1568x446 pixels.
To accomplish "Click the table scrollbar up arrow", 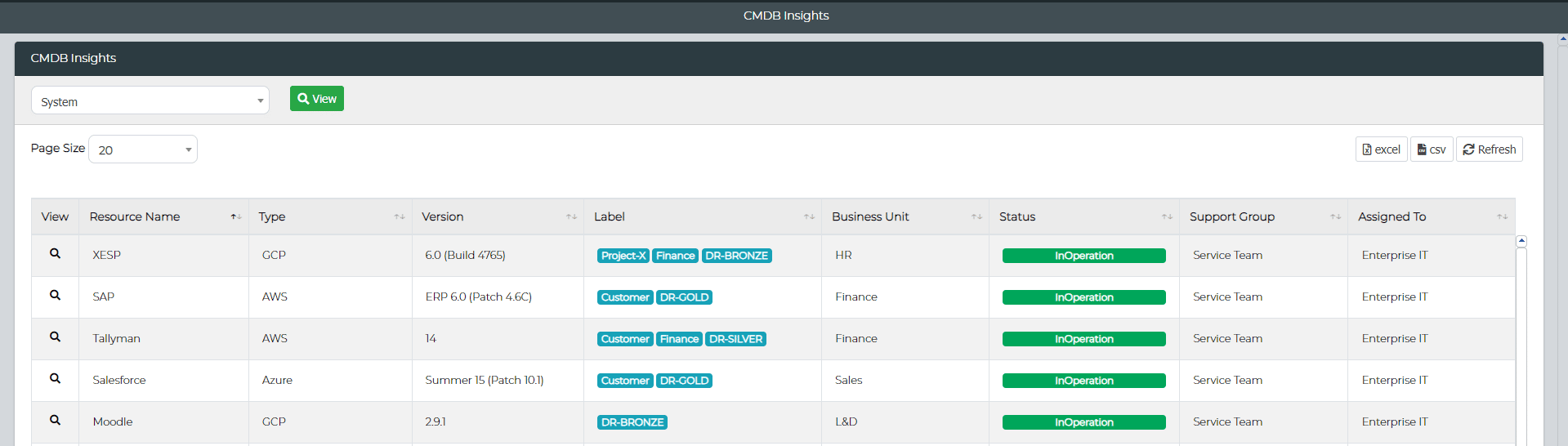I will [1521, 241].
